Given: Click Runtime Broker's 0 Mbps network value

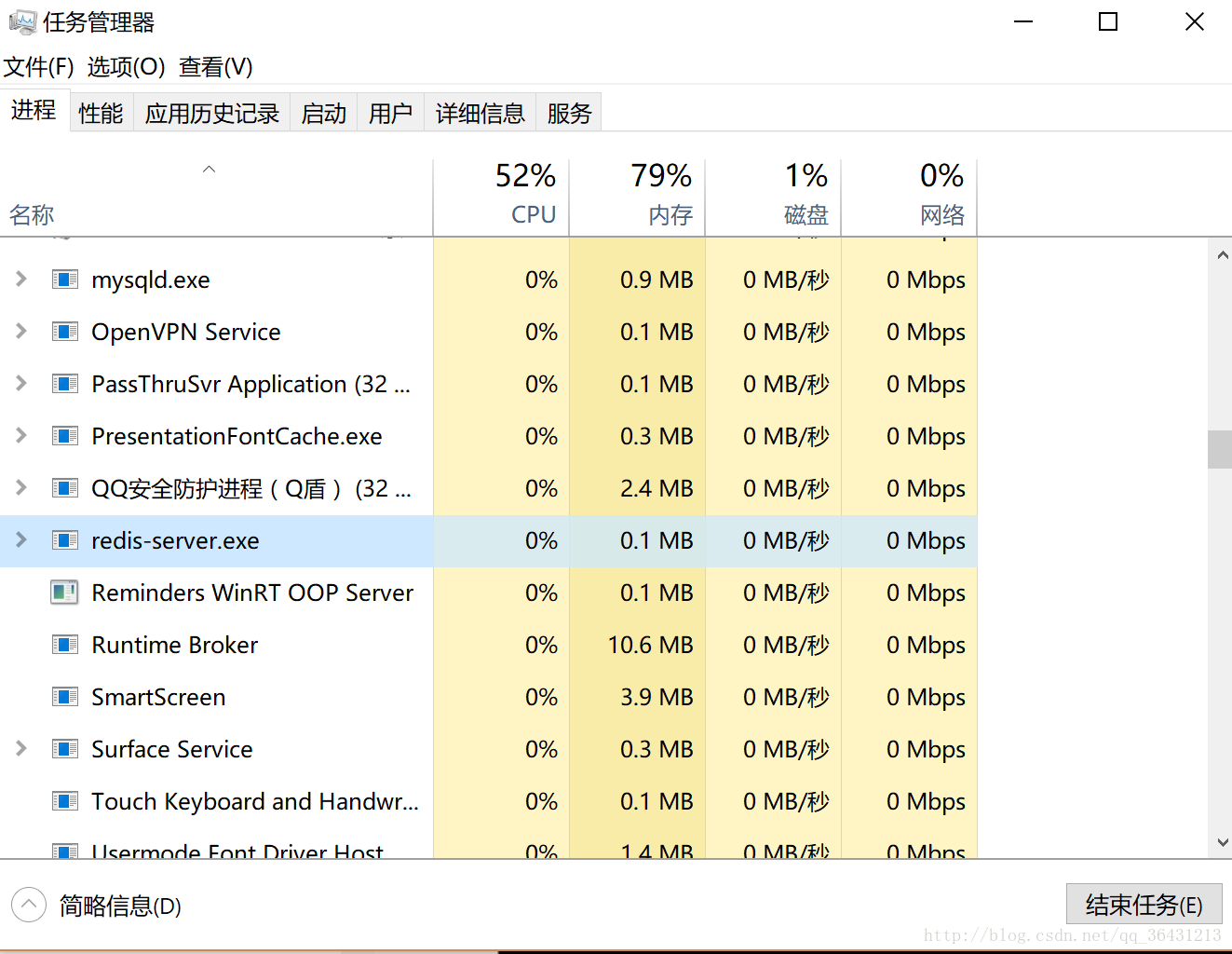Looking at the screenshot, I should tap(926, 645).
